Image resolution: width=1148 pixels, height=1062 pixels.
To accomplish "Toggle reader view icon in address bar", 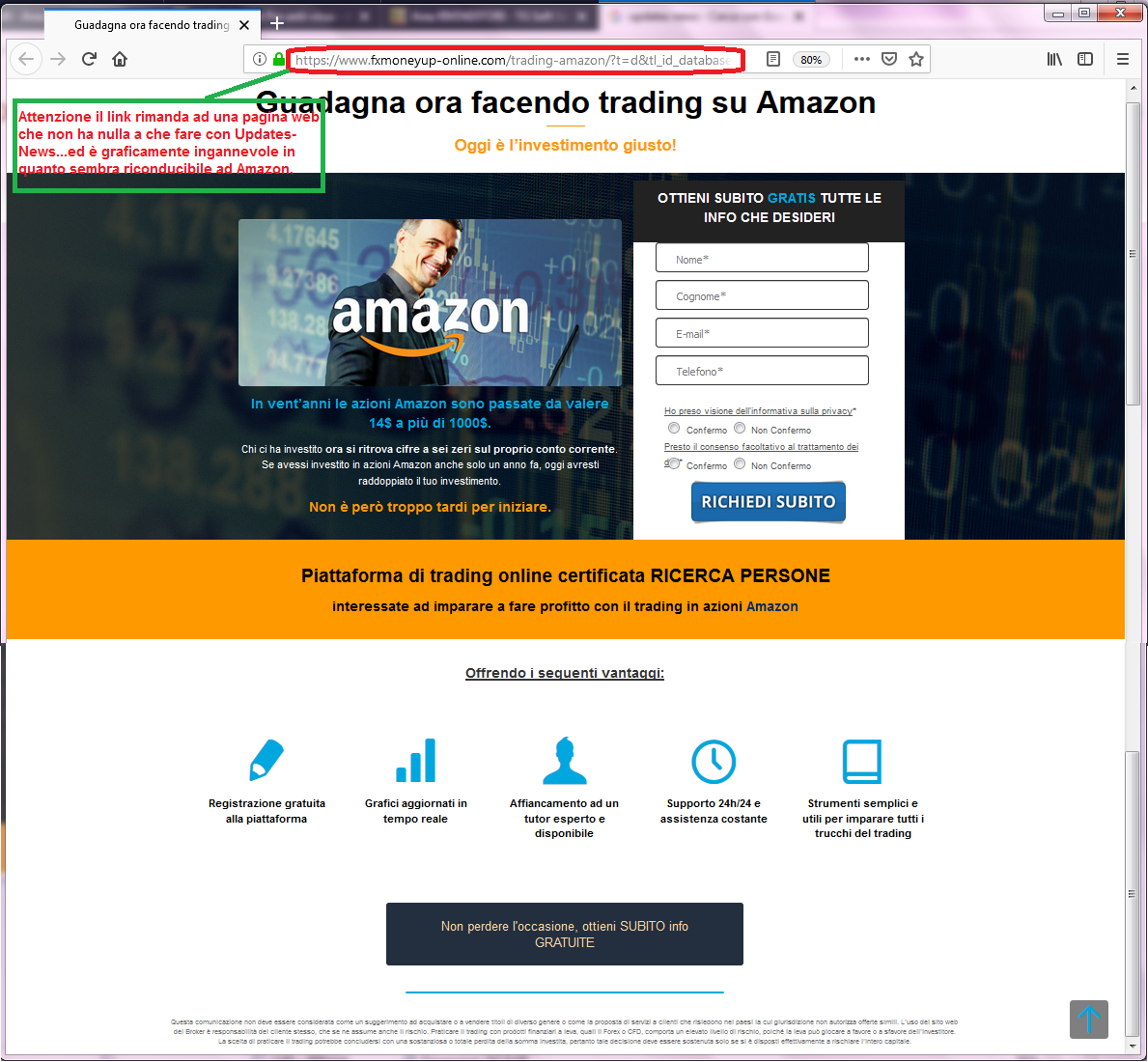I will coord(773,59).
